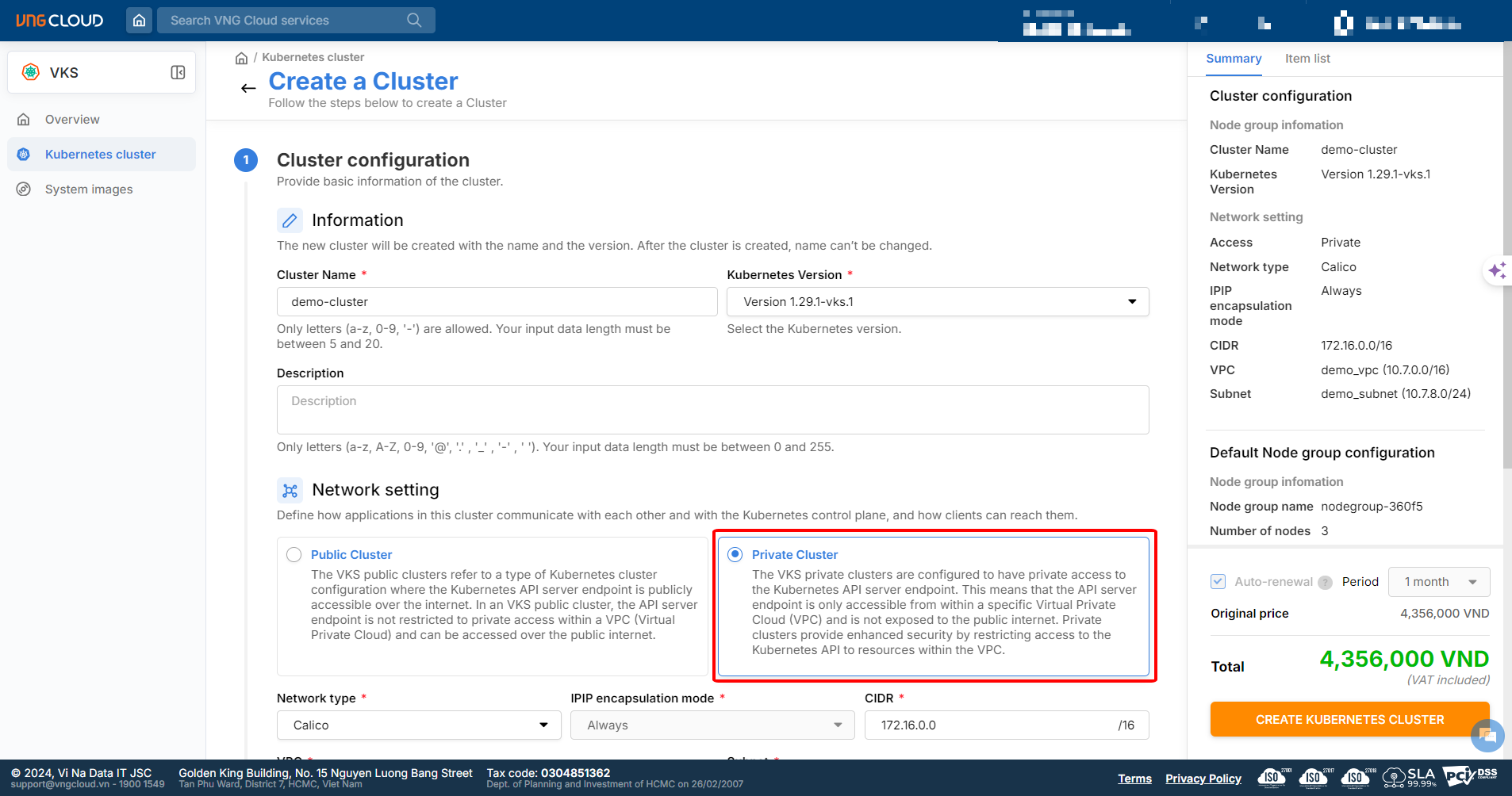Collapse the VKS sidebar panel icon
1512x796 pixels.
tap(178, 73)
